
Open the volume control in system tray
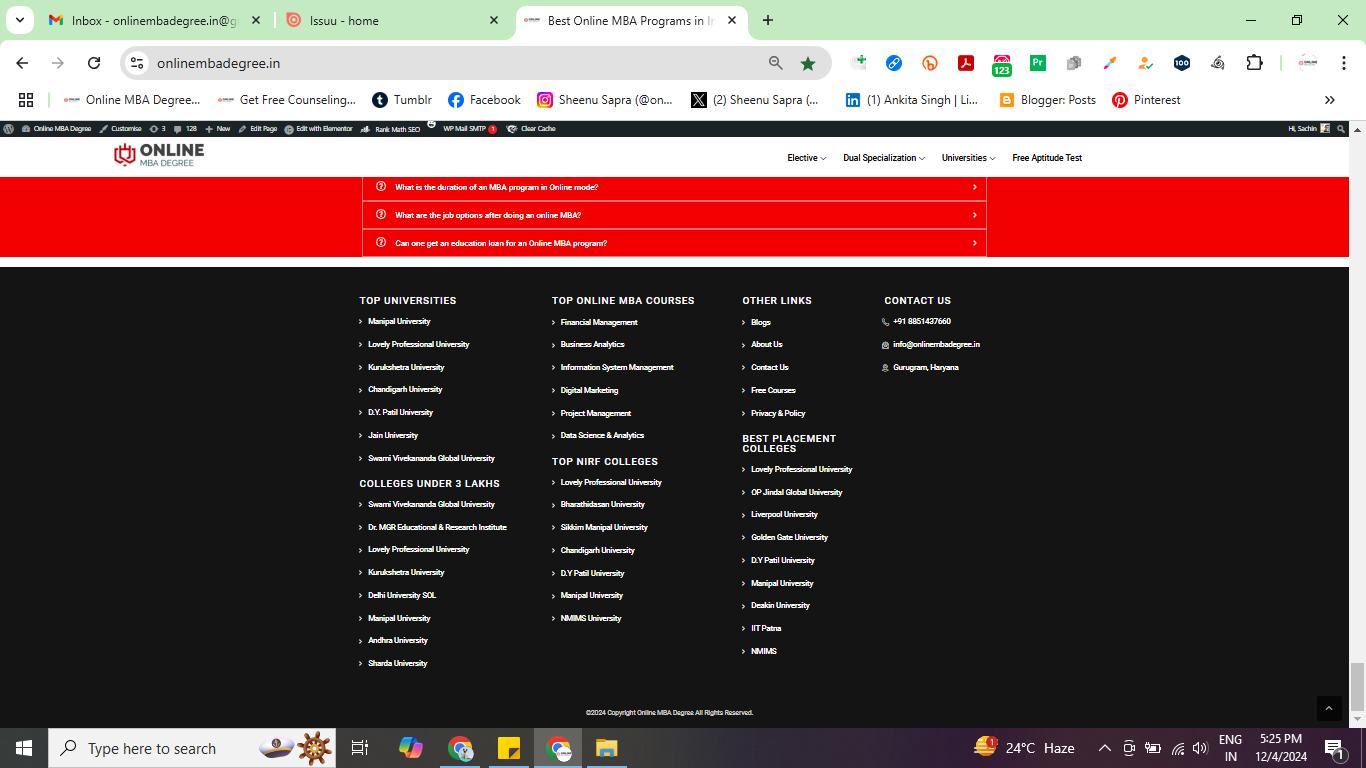(1200, 748)
